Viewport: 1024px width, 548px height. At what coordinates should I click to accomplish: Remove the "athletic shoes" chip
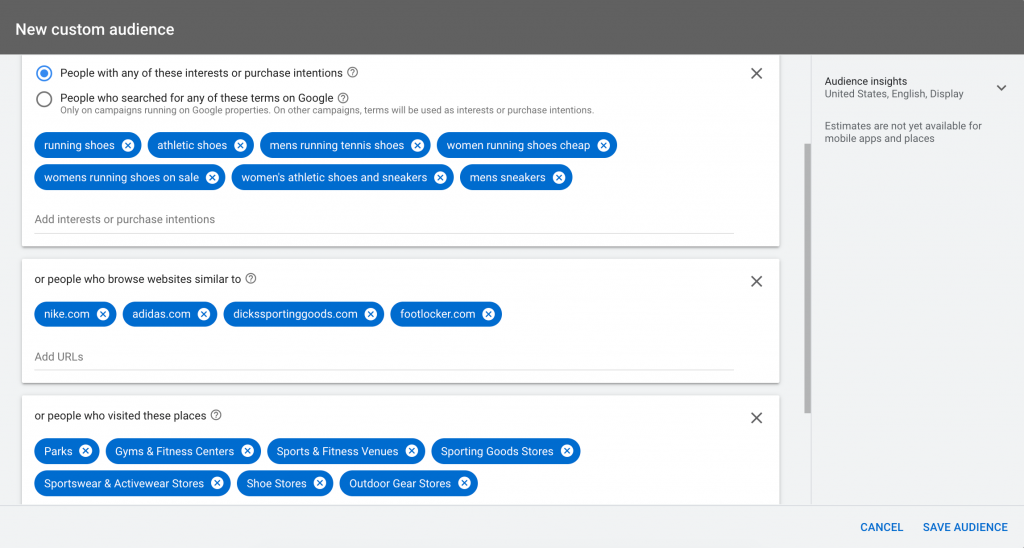240,145
